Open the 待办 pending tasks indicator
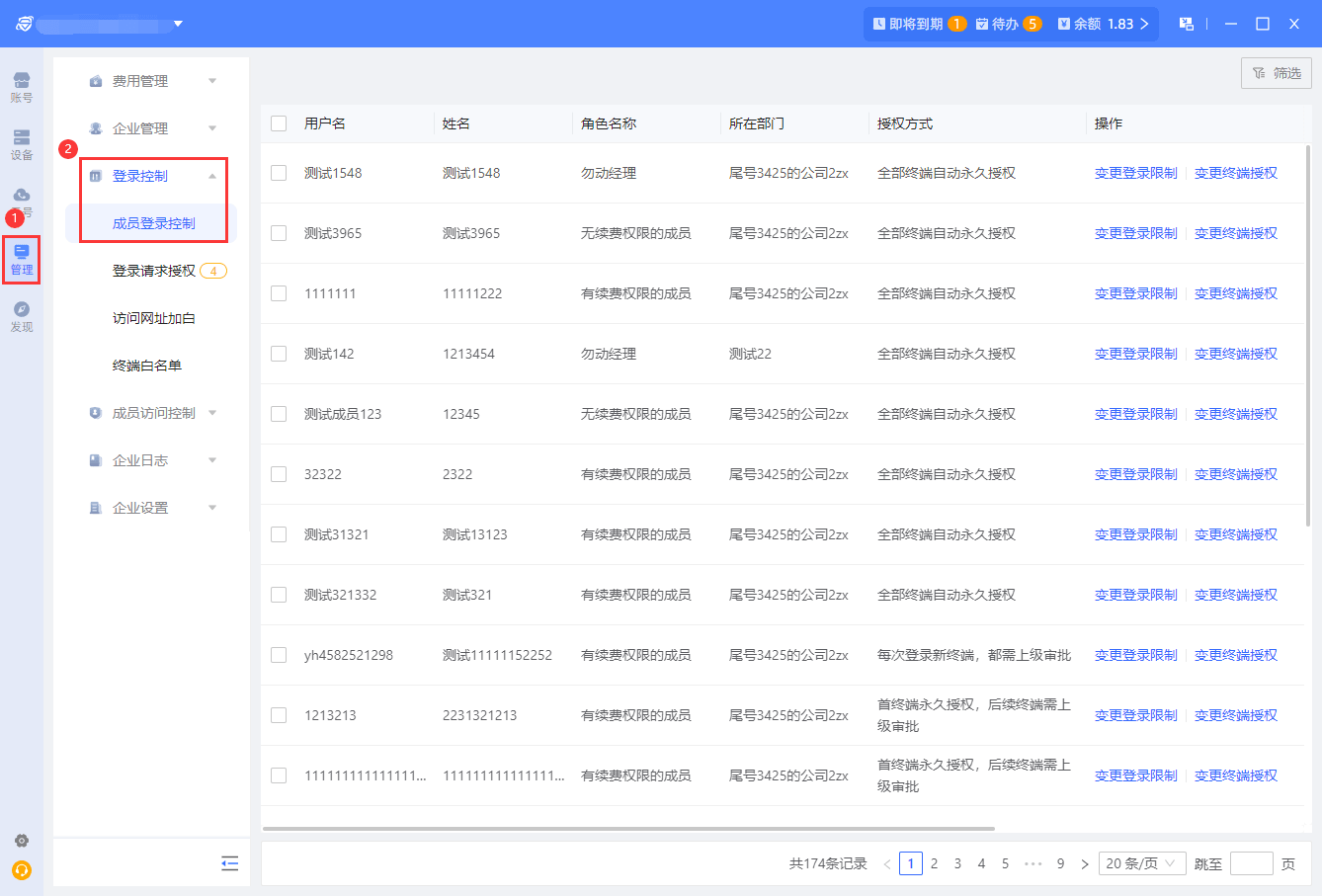 (1008, 24)
